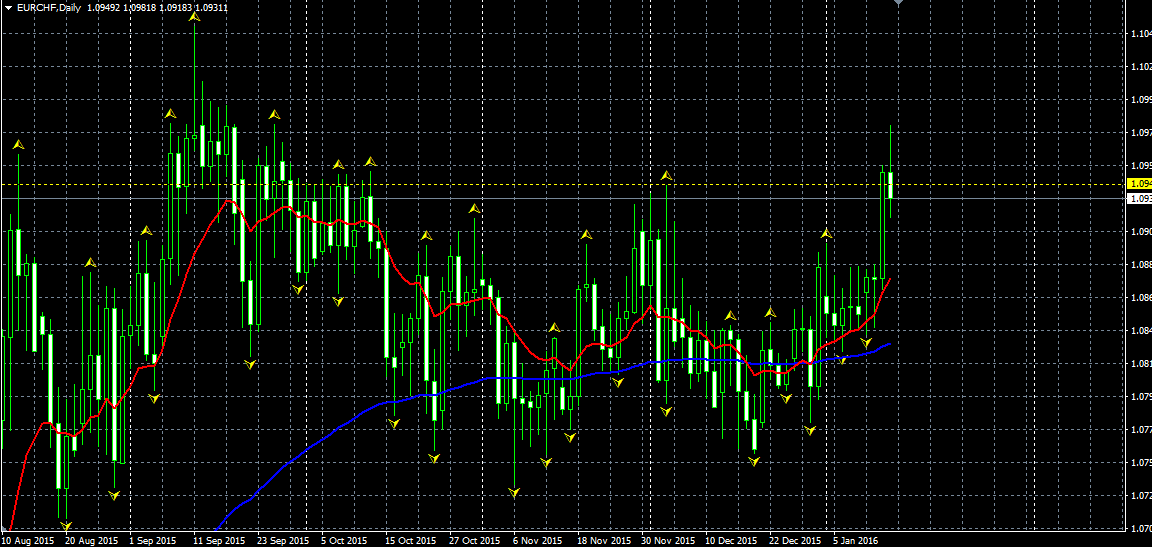The width and height of the screenshot is (1152, 547).
Task: Click the EURCHF,Daily chart title
Action: pyautogui.click(x=48, y=8)
